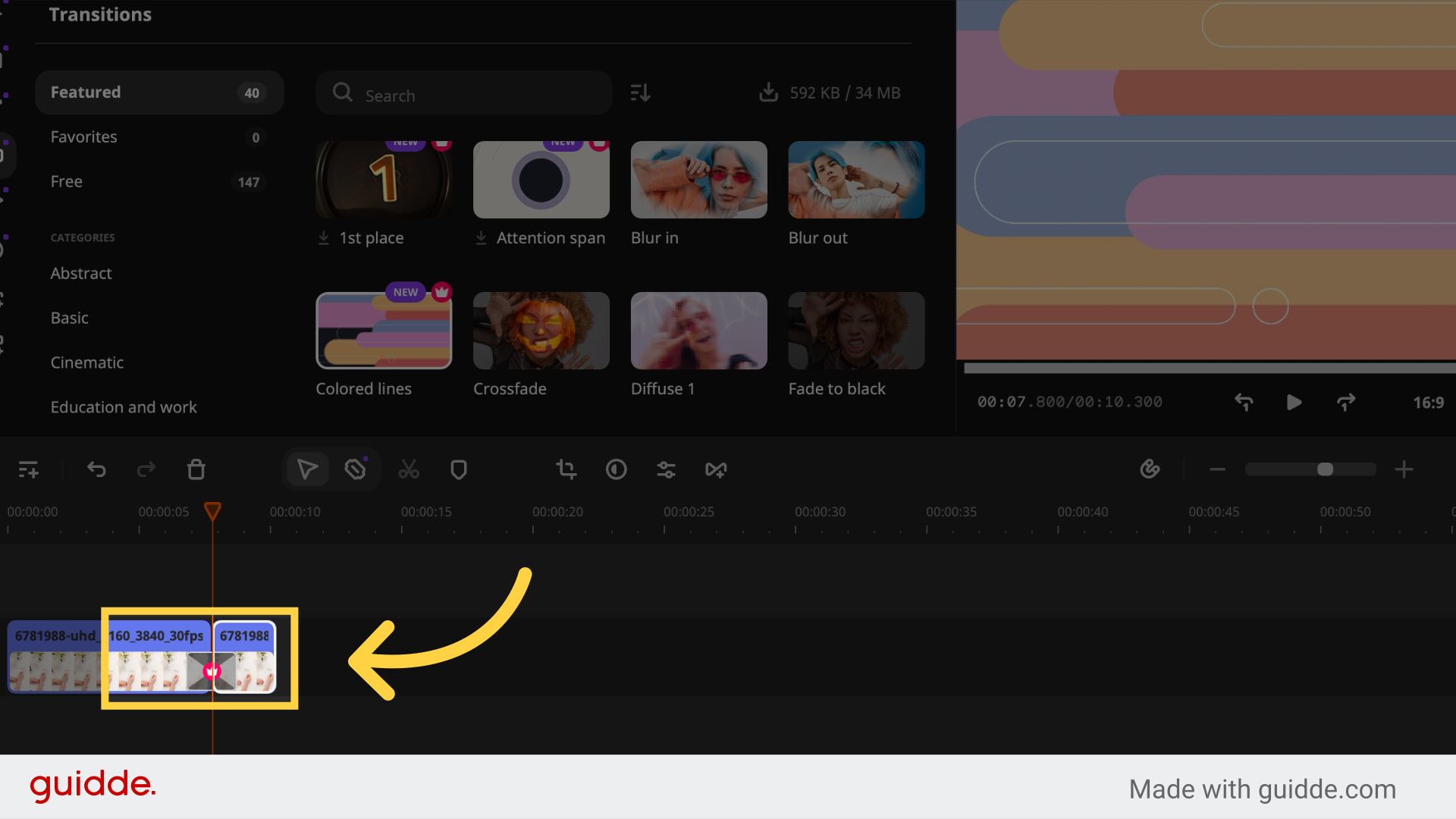1456x819 pixels.
Task: Delete the selected clip with the trash icon
Action: pos(196,469)
